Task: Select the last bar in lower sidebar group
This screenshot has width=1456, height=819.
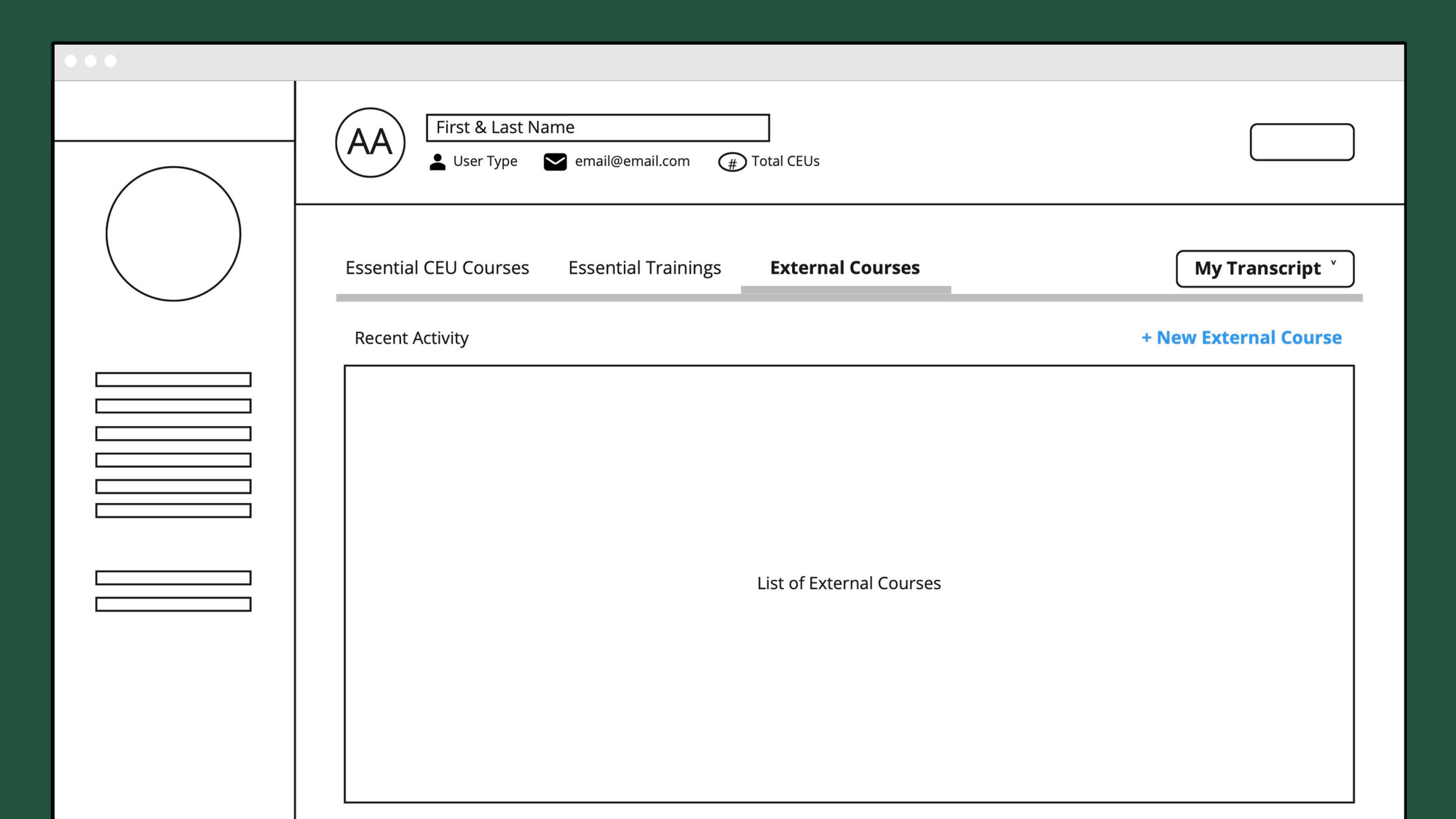Action: (x=173, y=604)
